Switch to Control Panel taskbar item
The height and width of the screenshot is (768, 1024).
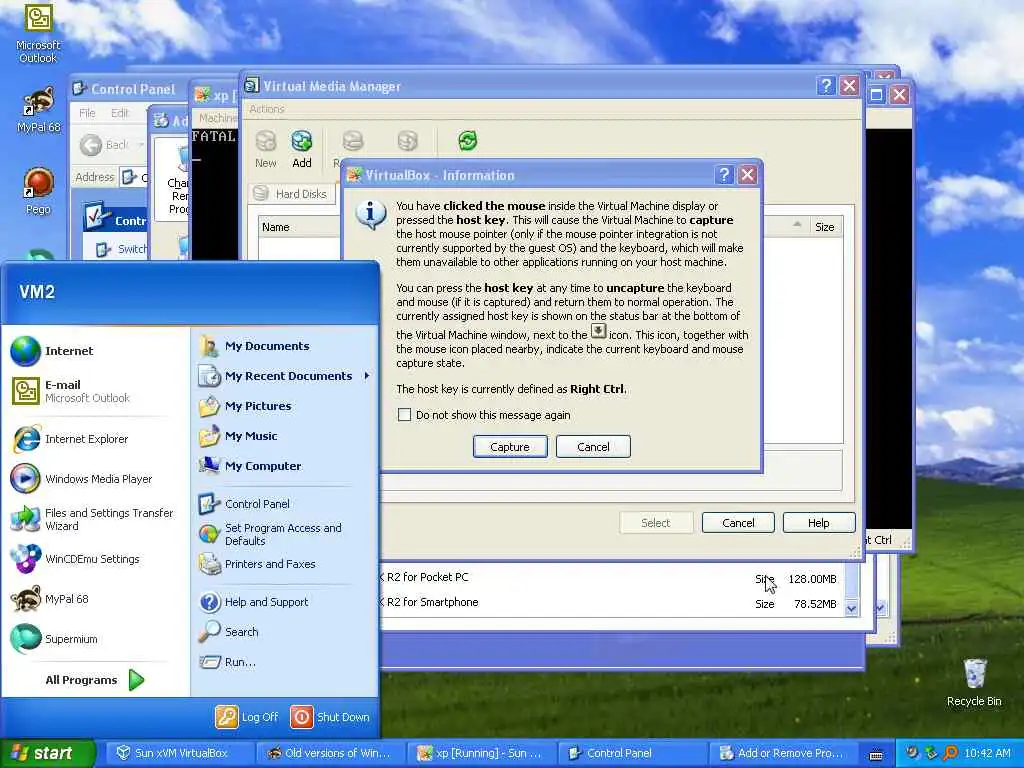coord(631,753)
